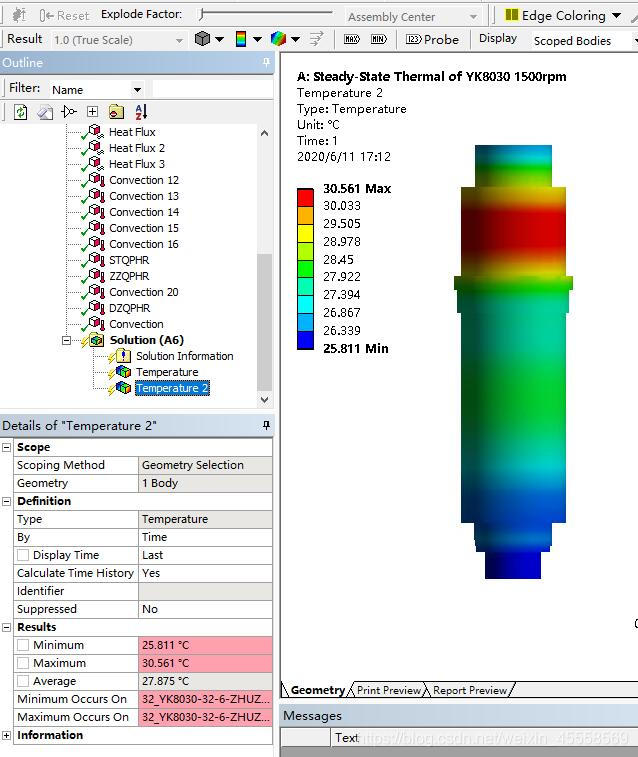Open the Edge Coloring menu button
The height and width of the screenshot is (757, 638).
[x=562, y=15]
